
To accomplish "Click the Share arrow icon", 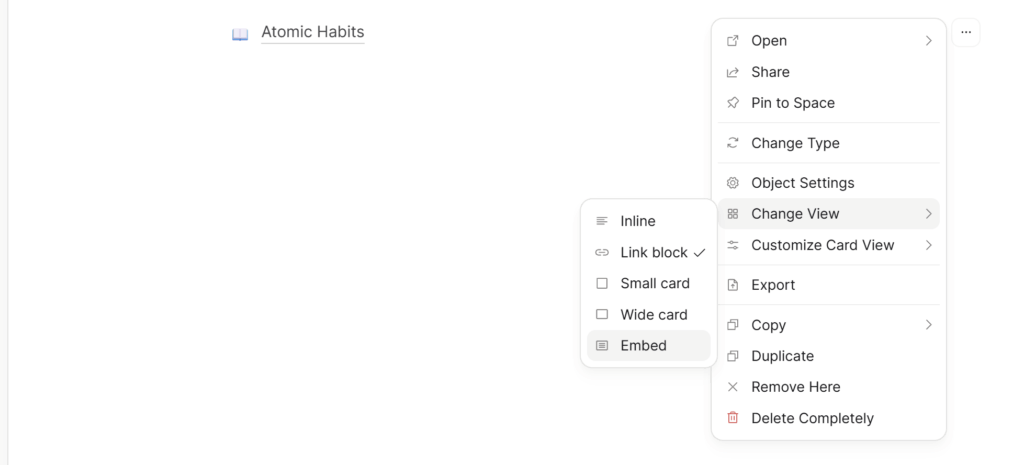I will tap(733, 72).
